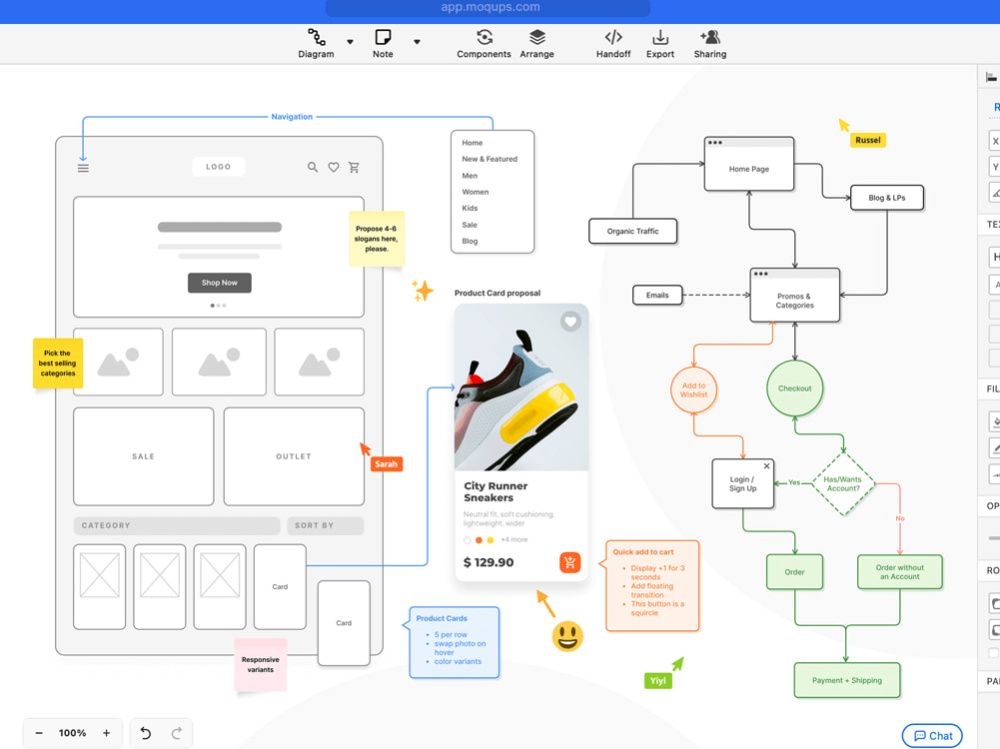Viewport: 1000px width, 749px height.
Task: Click the orange add-to-cart button
Action: click(x=570, y=562)
